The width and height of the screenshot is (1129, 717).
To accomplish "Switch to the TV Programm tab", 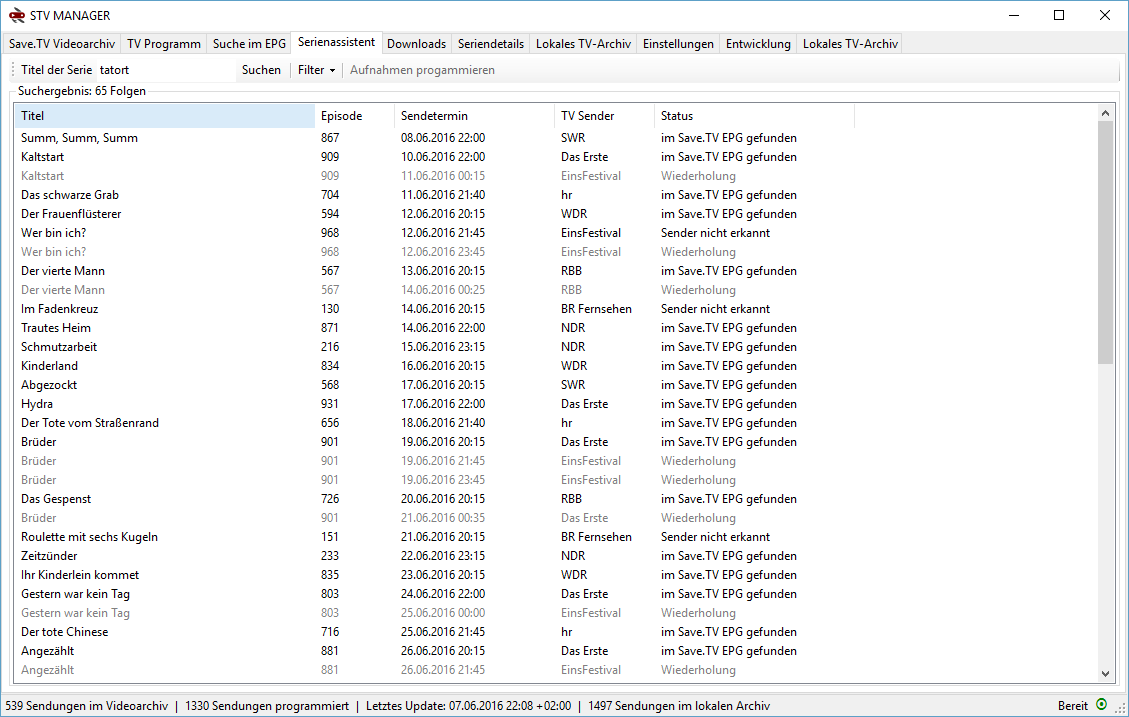I will tap(163, 43).
